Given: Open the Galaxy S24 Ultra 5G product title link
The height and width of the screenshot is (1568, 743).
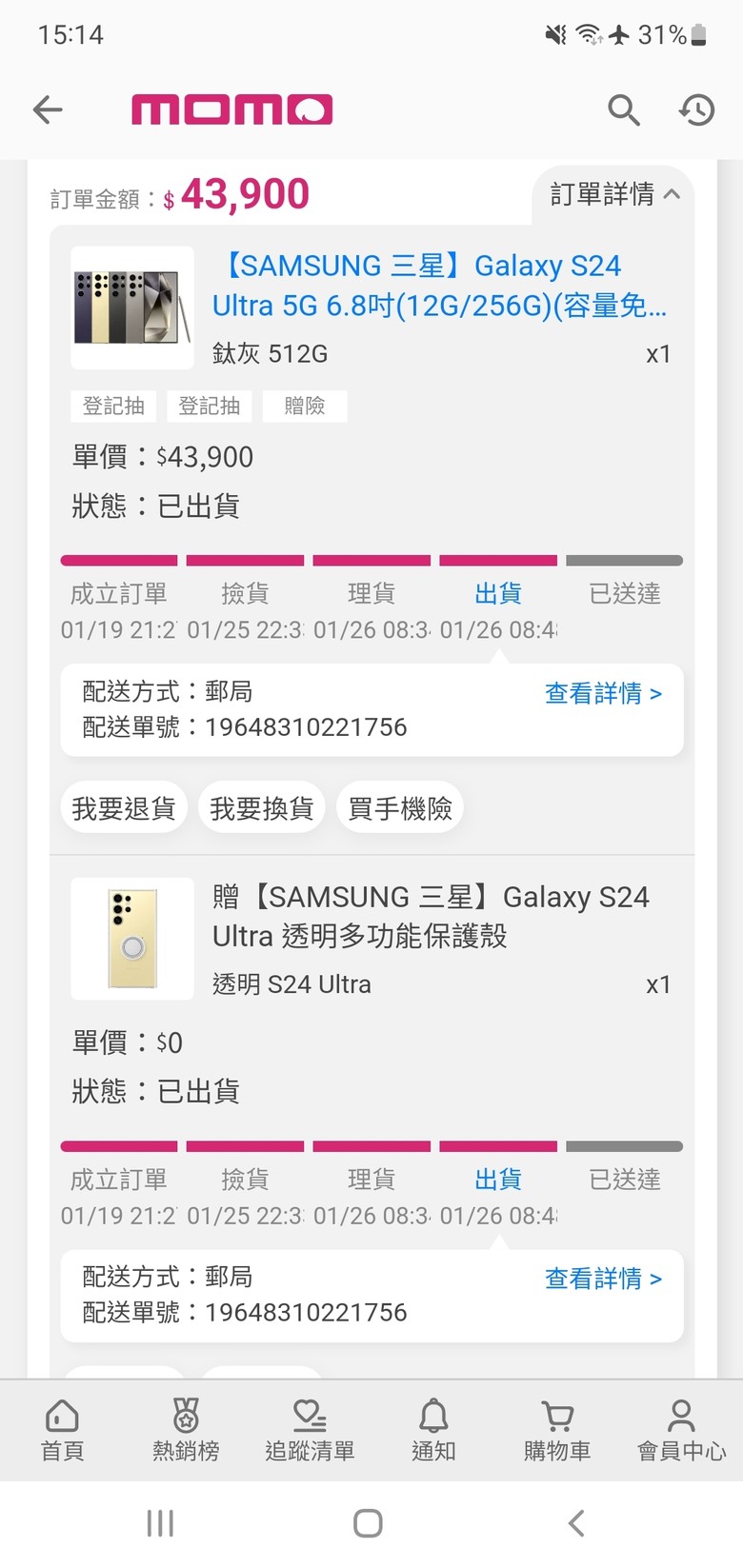Looking at the screenshot, I should point(440,285).
